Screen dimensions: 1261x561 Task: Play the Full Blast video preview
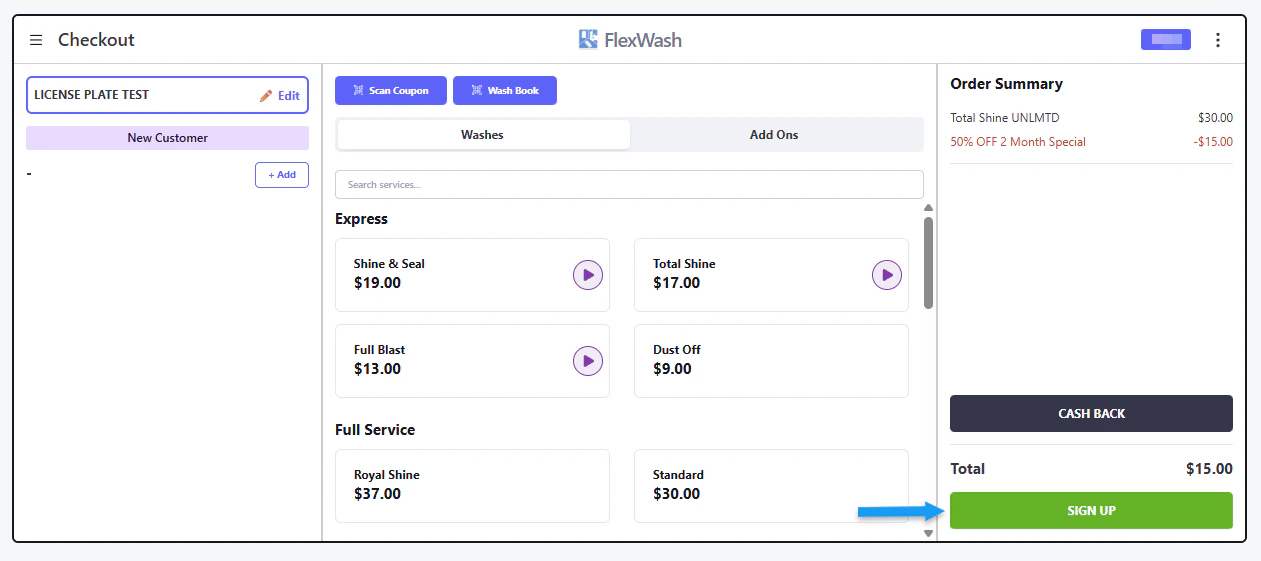(x=588, y=360)
